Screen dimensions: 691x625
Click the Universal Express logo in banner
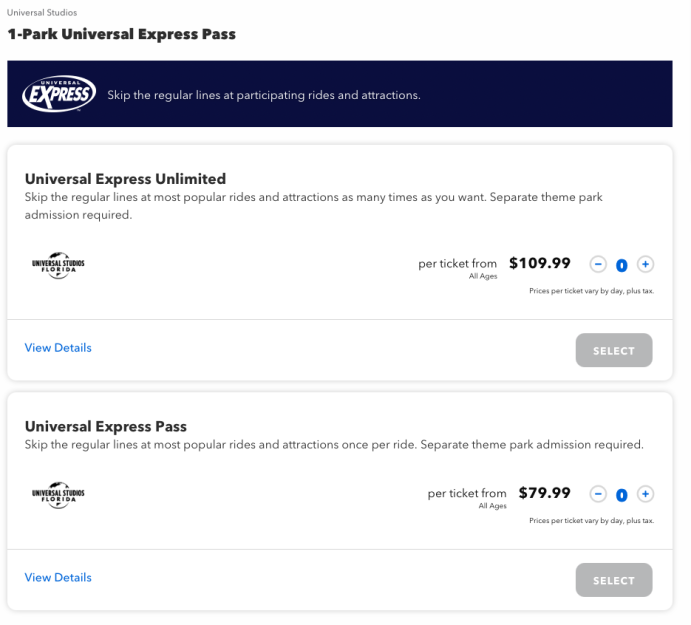coord(59,93)
